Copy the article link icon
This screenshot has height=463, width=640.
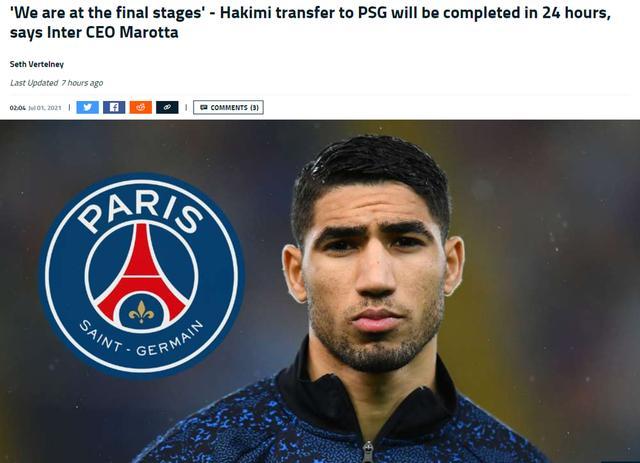167,107
